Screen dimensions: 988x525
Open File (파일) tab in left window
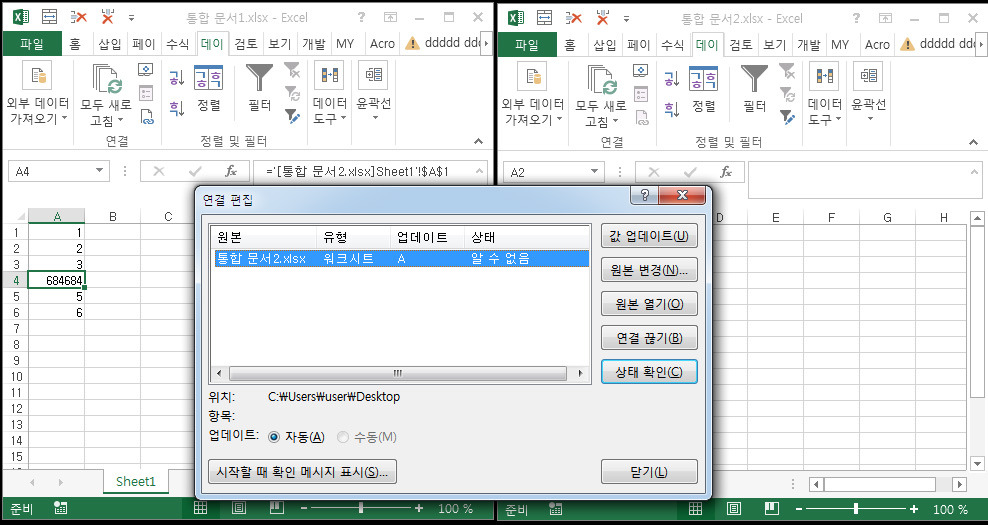point(32,44)
